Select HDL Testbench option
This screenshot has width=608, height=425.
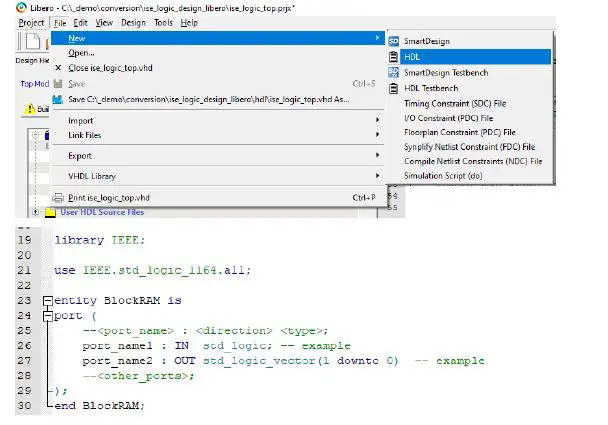[470, 88]
